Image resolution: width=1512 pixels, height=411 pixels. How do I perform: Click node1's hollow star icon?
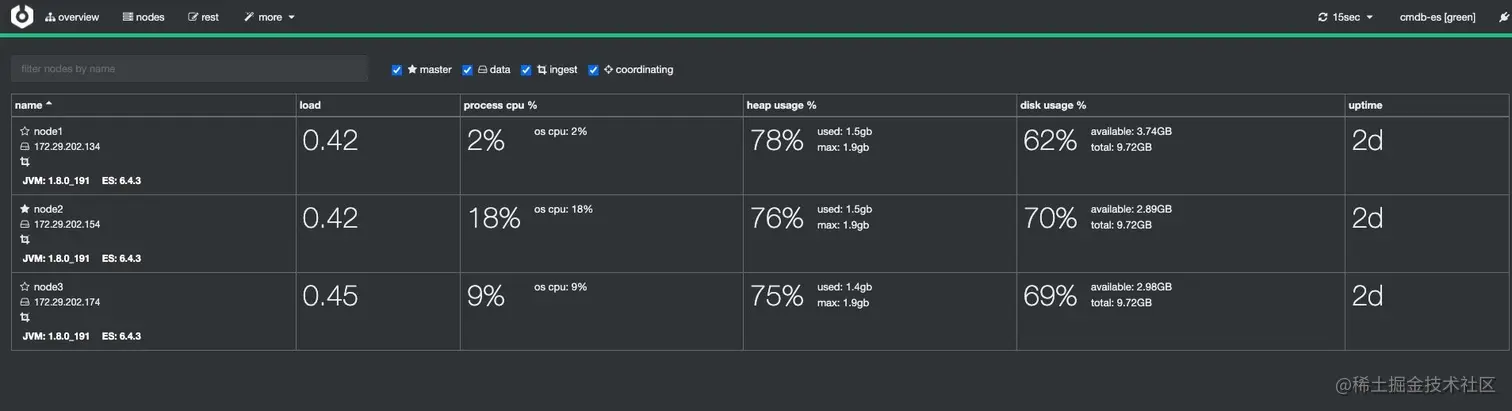(25, 131)
